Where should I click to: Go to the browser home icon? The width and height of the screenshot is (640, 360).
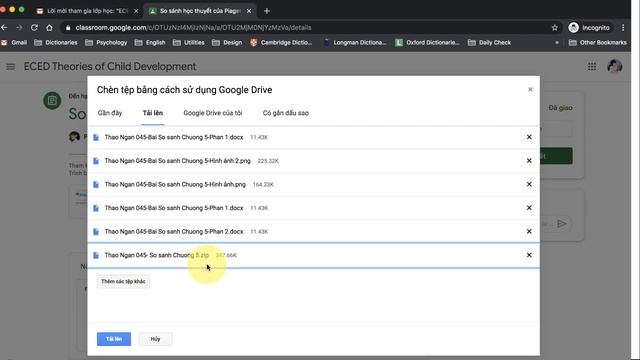(49, 28)
